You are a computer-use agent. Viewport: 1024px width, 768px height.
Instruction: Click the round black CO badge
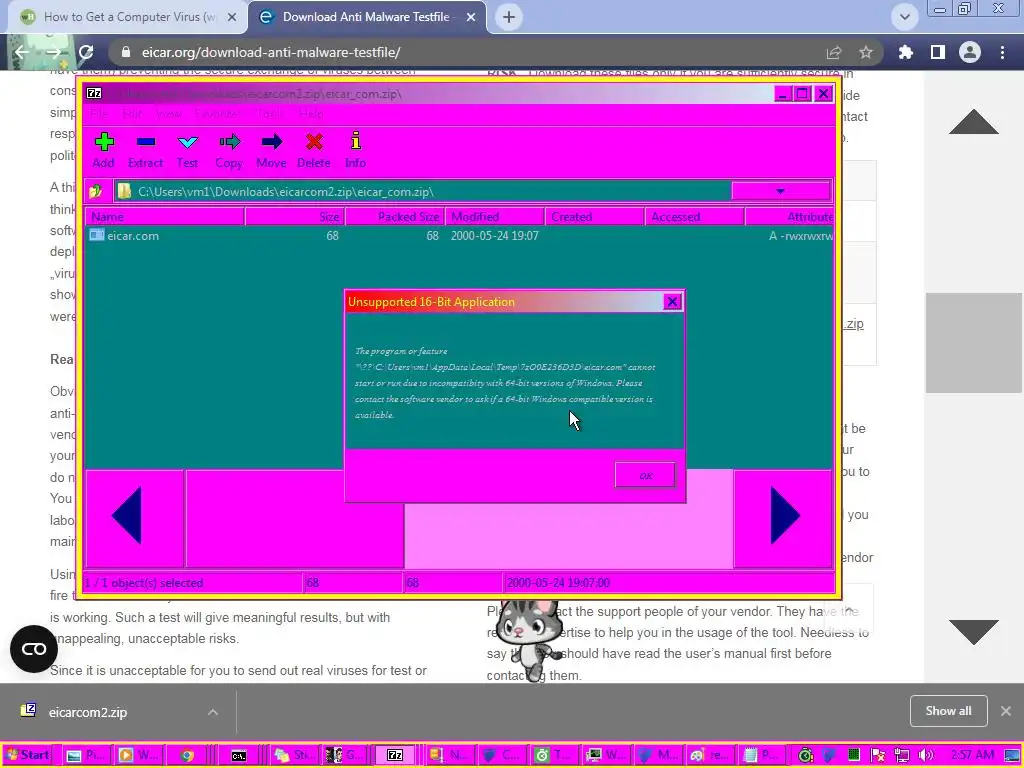click(x=34, y=648)
